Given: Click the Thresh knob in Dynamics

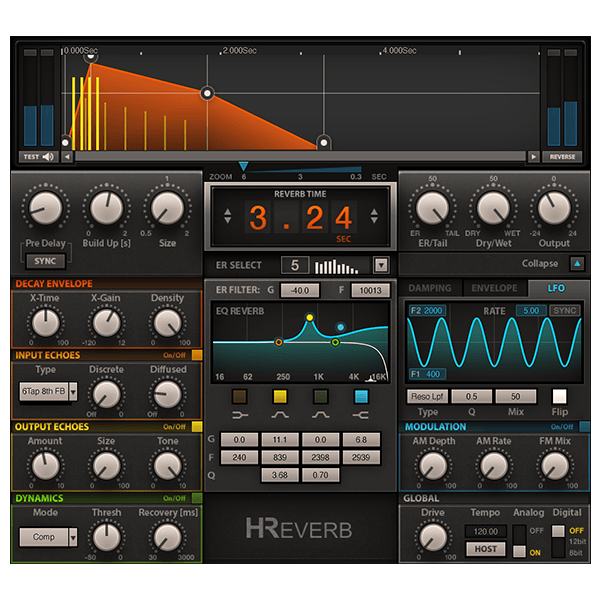Looking at the screenshot, I should click(x=106, y=537).
